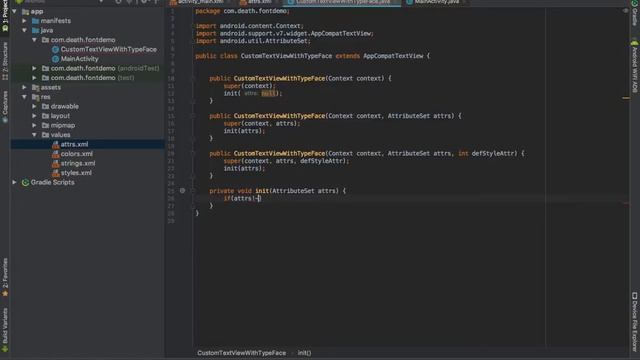This screenshot has height=360, width=640.
Task: Collapse the java folder
Action: coord(24,30)
